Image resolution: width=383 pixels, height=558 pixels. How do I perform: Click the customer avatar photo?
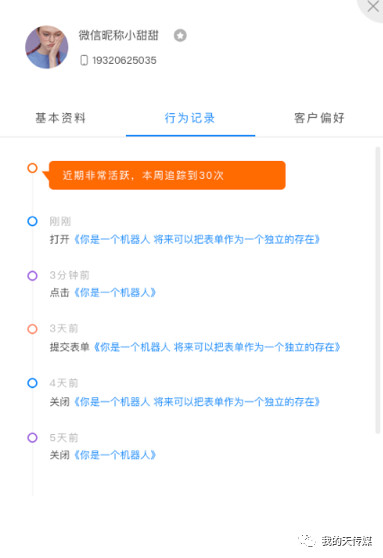click(46, 47)
